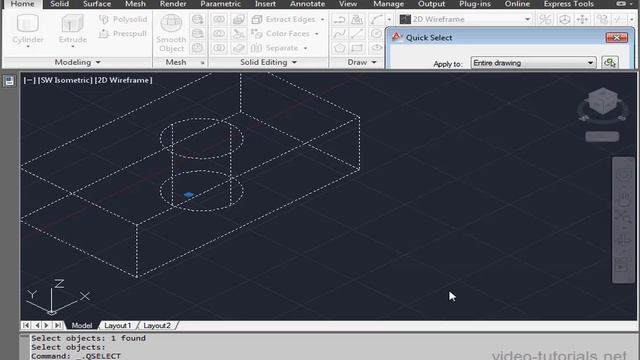Screen dimensions: 640x360
Task: Close the Quick Select dialog
Action: click(616, 38)
